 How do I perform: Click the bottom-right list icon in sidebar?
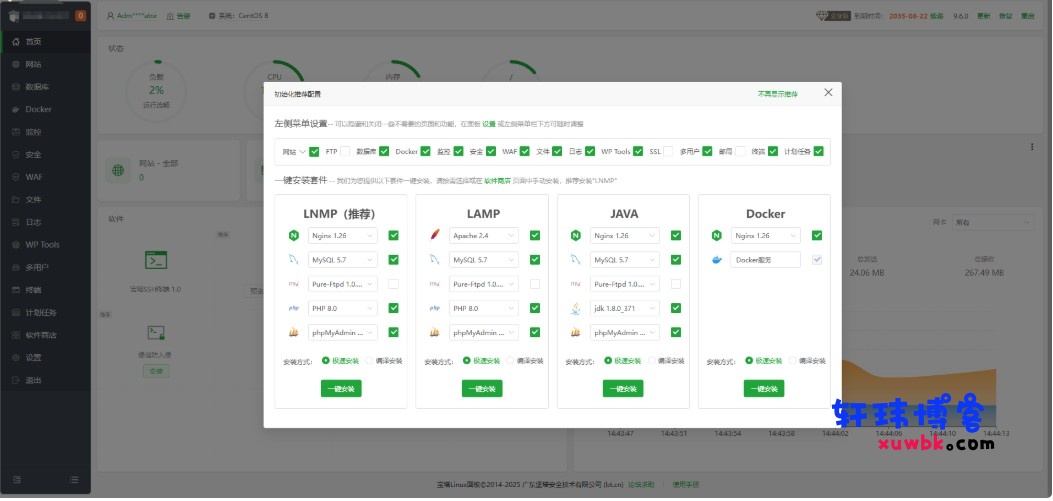pos(74,480)
